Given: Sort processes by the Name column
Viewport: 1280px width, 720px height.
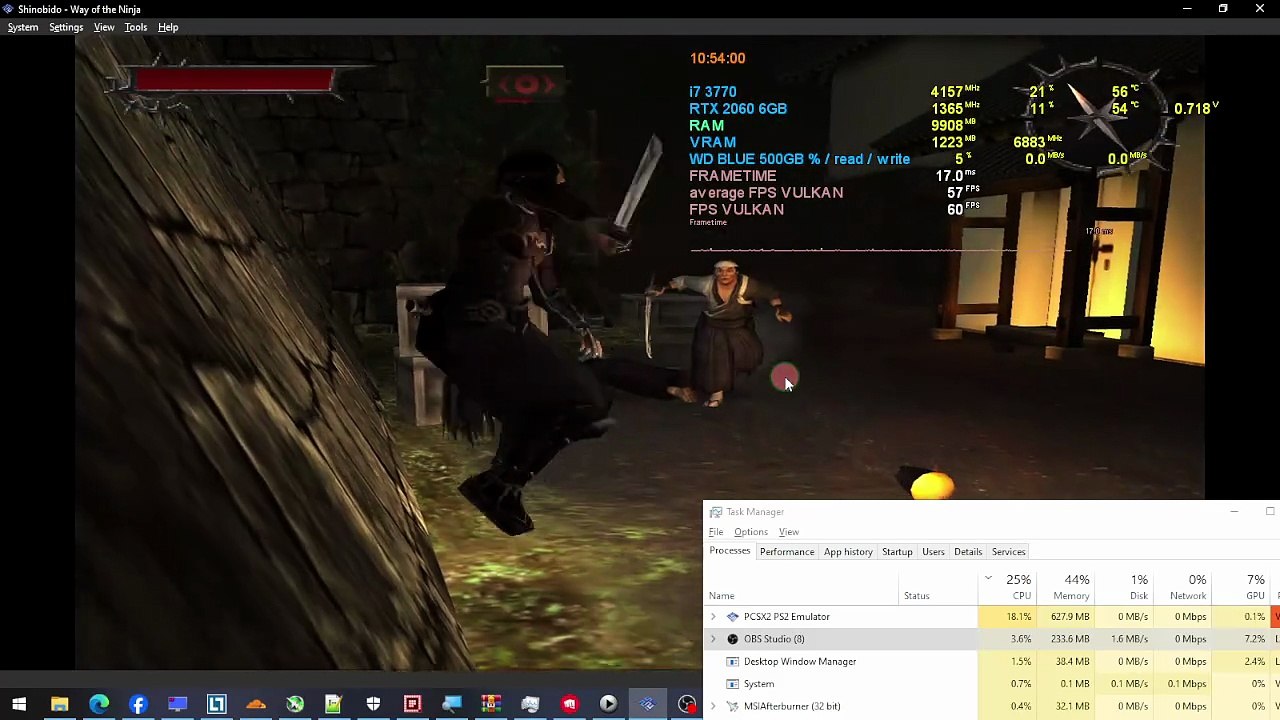Looking at the screenshot, I should [x=721, y=596].
